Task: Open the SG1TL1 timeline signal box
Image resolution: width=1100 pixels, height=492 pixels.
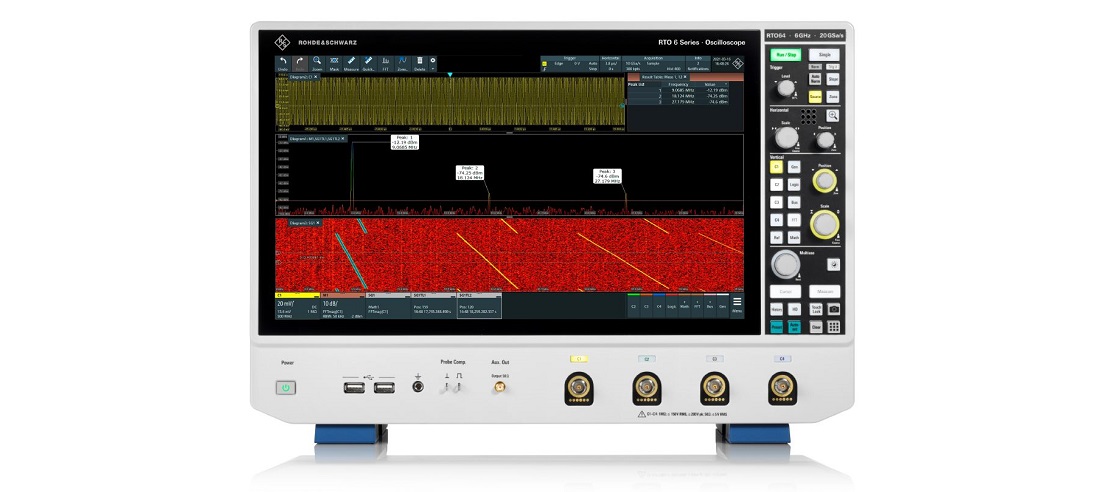Action: [x=433, y=307]
